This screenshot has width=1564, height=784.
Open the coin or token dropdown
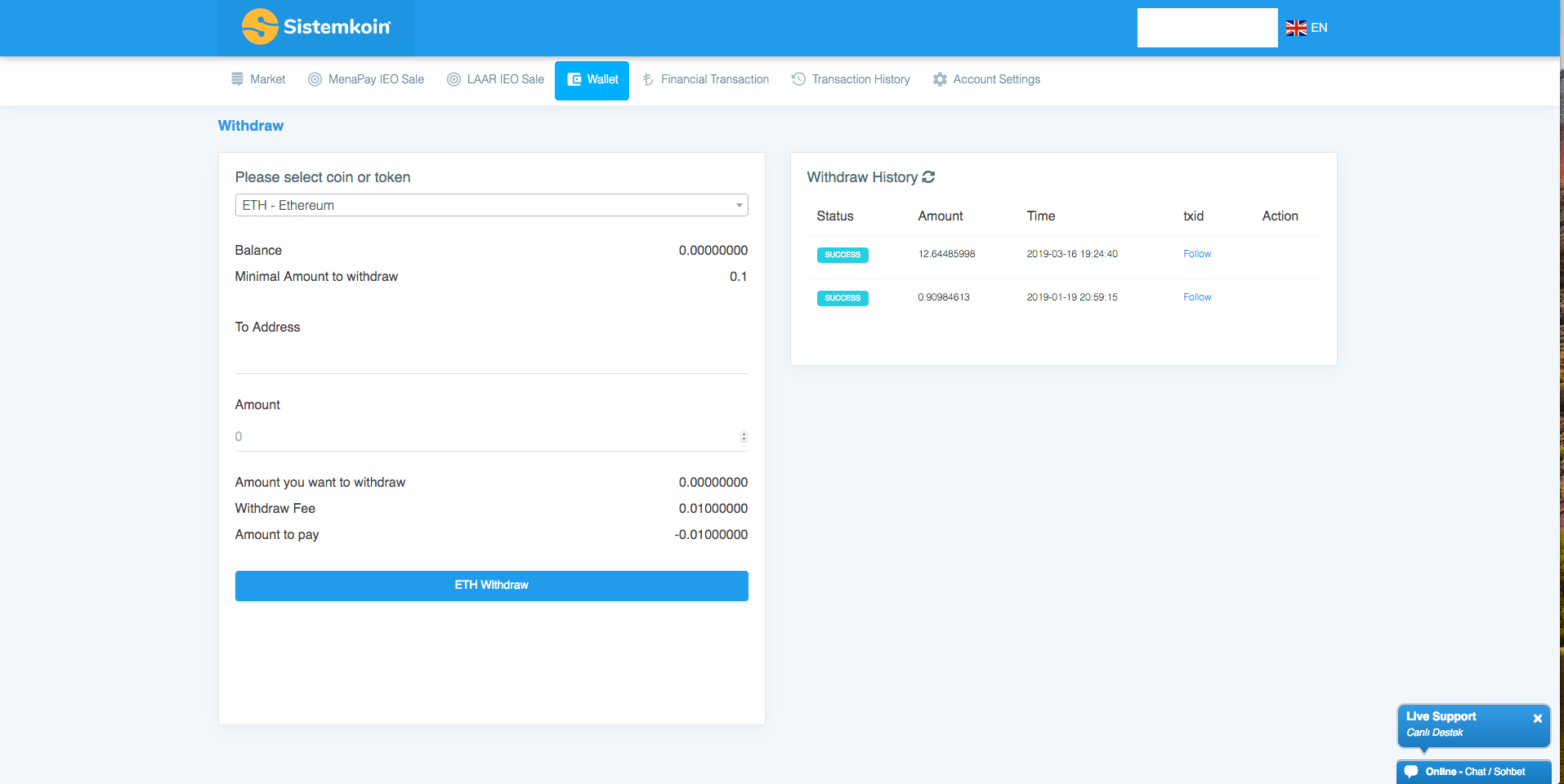tap(491, 205)
